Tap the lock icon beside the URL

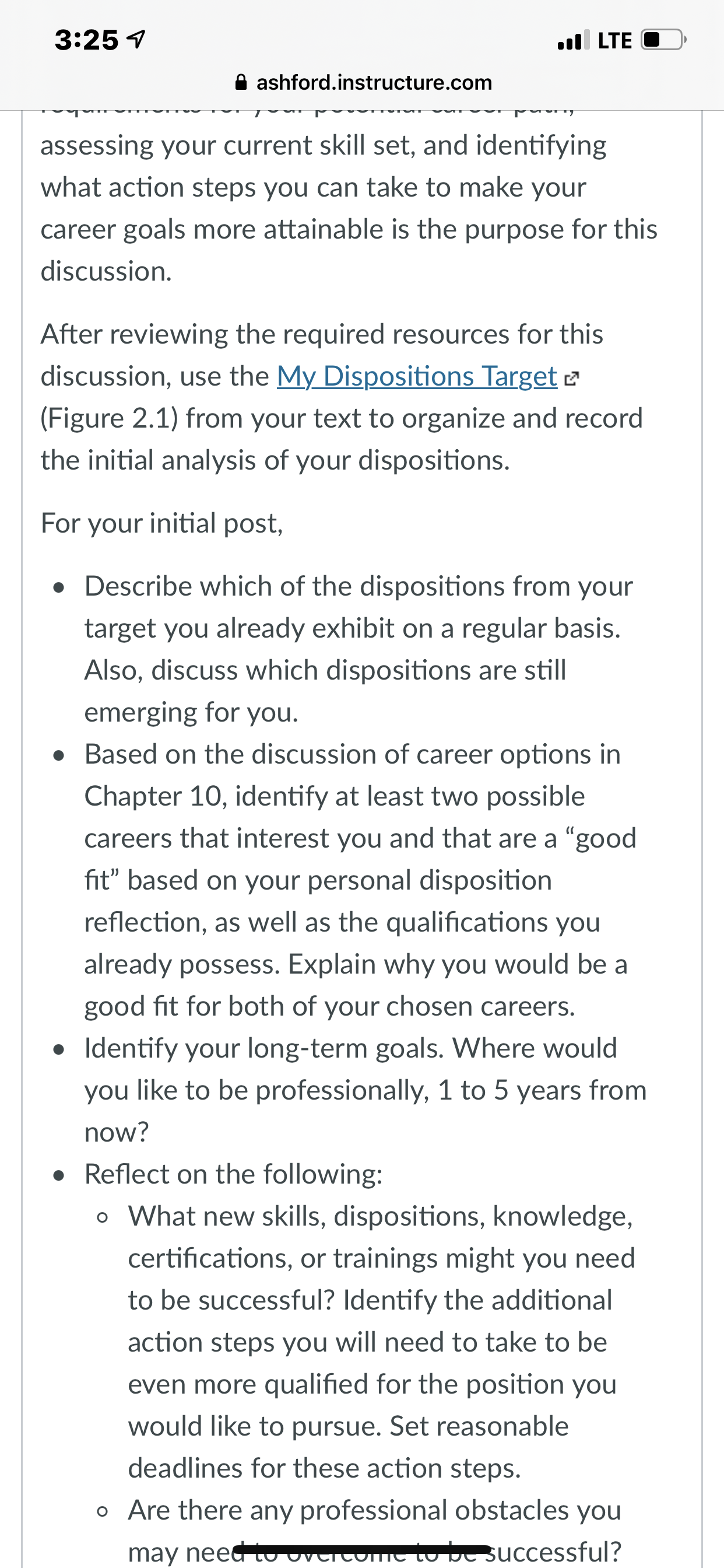(241, 82)
